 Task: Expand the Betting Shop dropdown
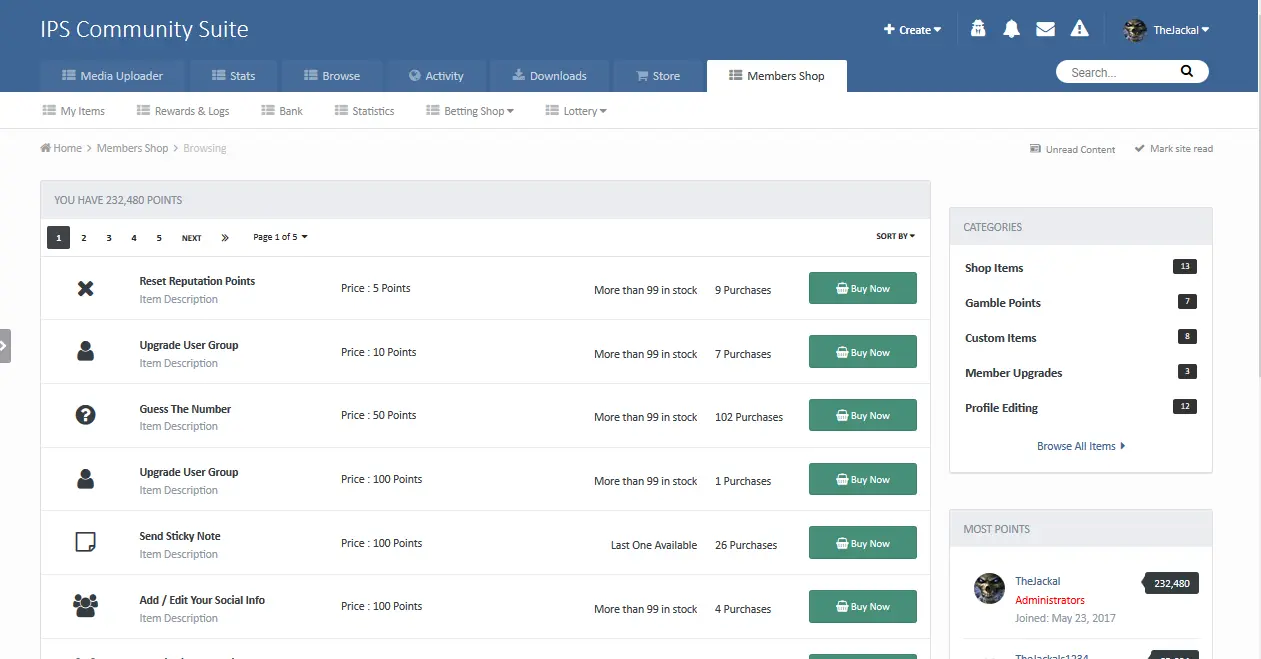pos(470,111)
